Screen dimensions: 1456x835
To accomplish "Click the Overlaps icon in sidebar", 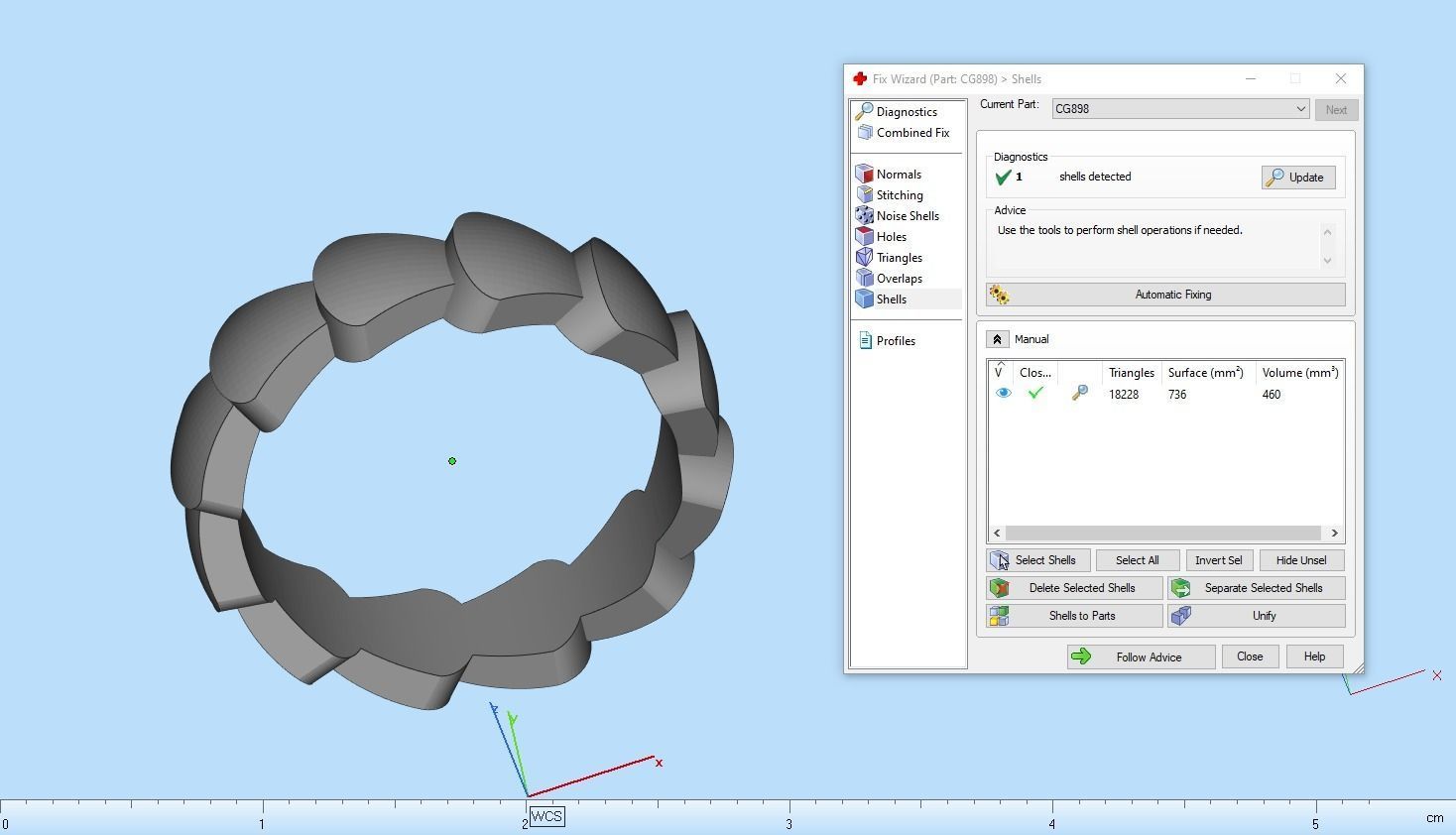I will coord(864,279).
